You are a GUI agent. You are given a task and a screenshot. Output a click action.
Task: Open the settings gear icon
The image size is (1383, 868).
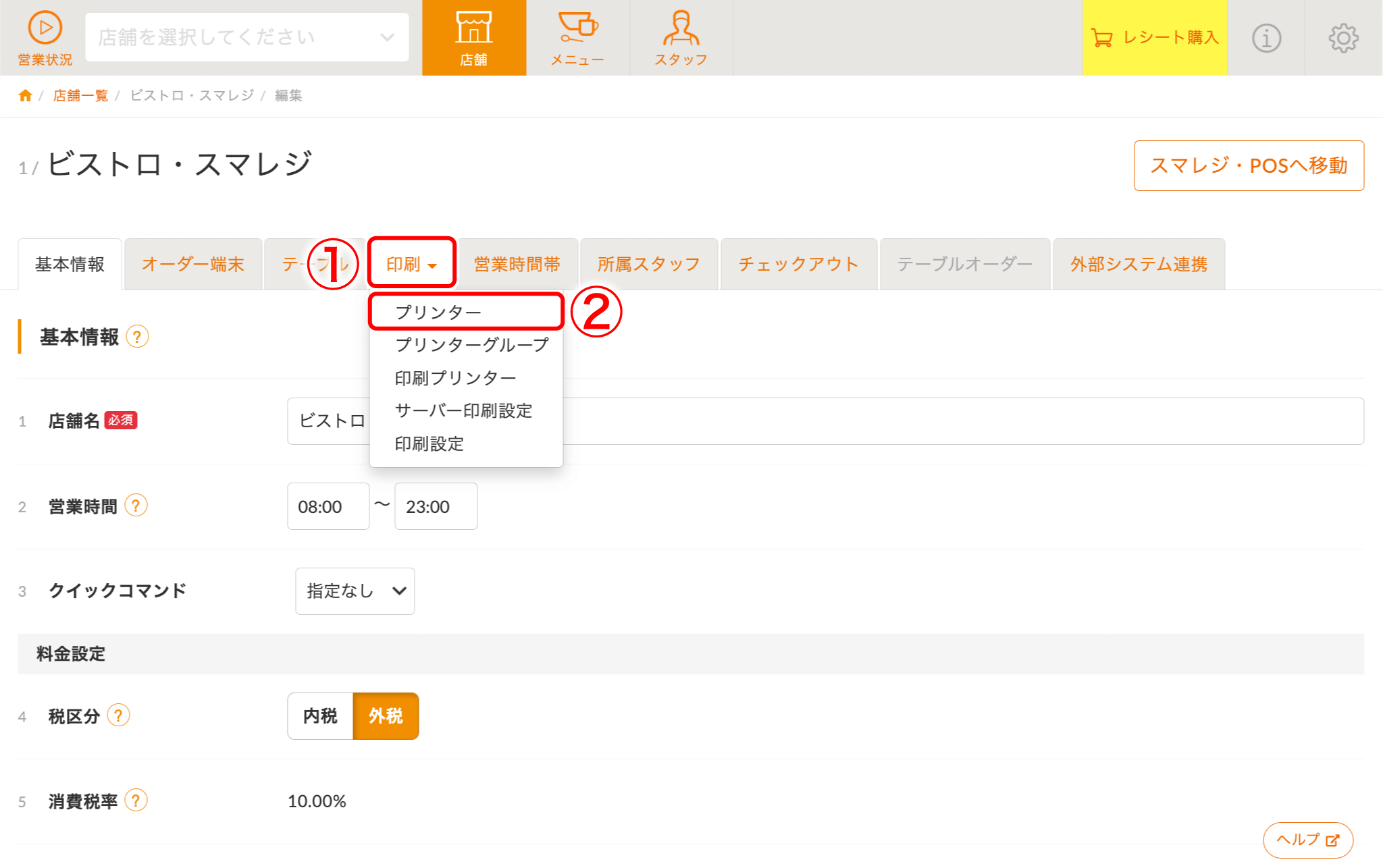click(1343, 38)
